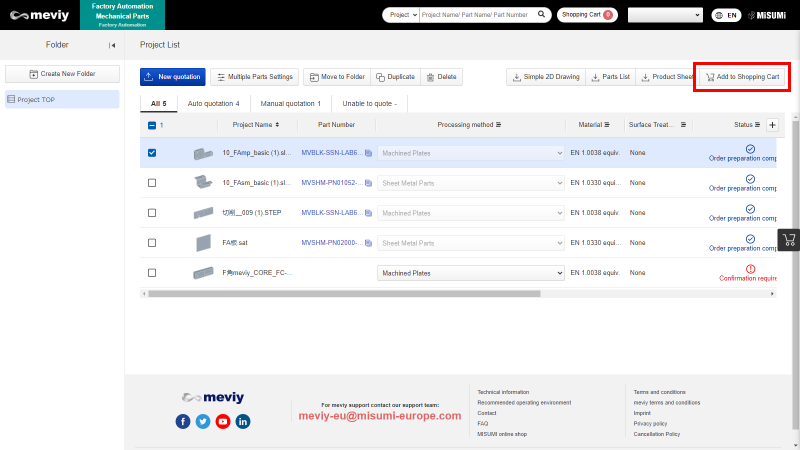800x450 pixels.
Task: Switch to Manual quotation 1 tab
Action: [x=291, y=104]
